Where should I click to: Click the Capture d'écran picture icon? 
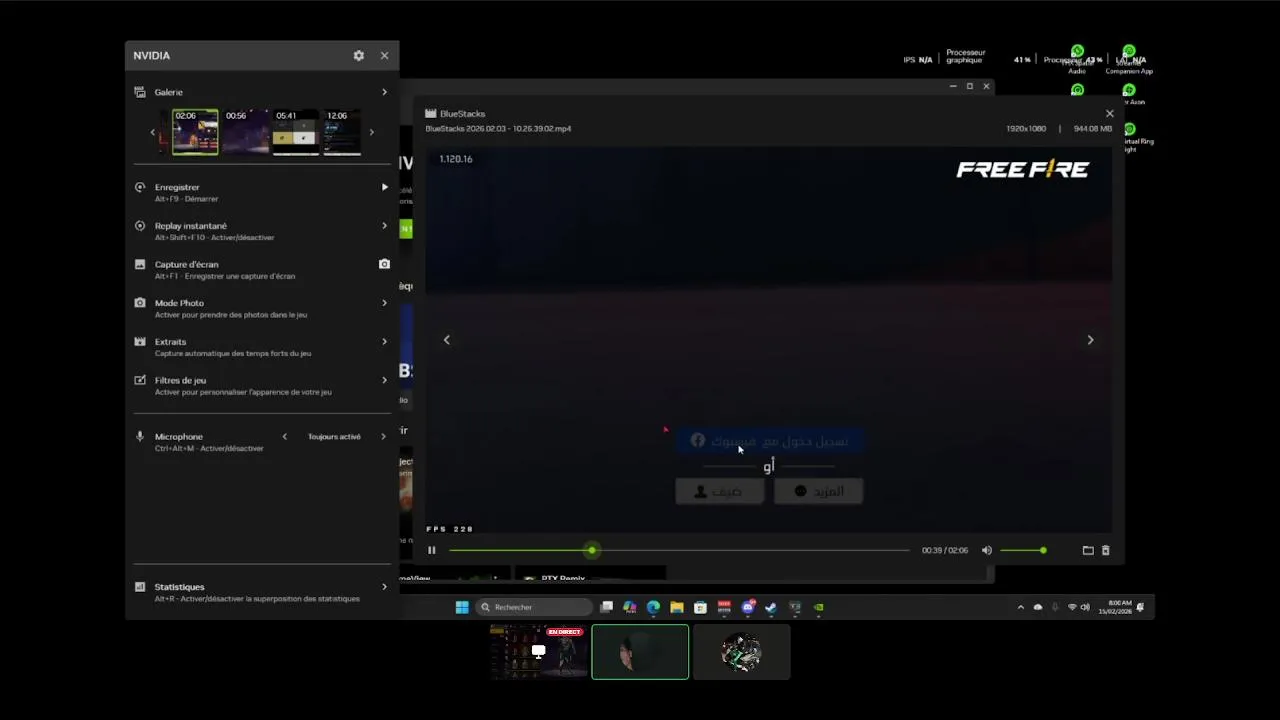(140, 264)
